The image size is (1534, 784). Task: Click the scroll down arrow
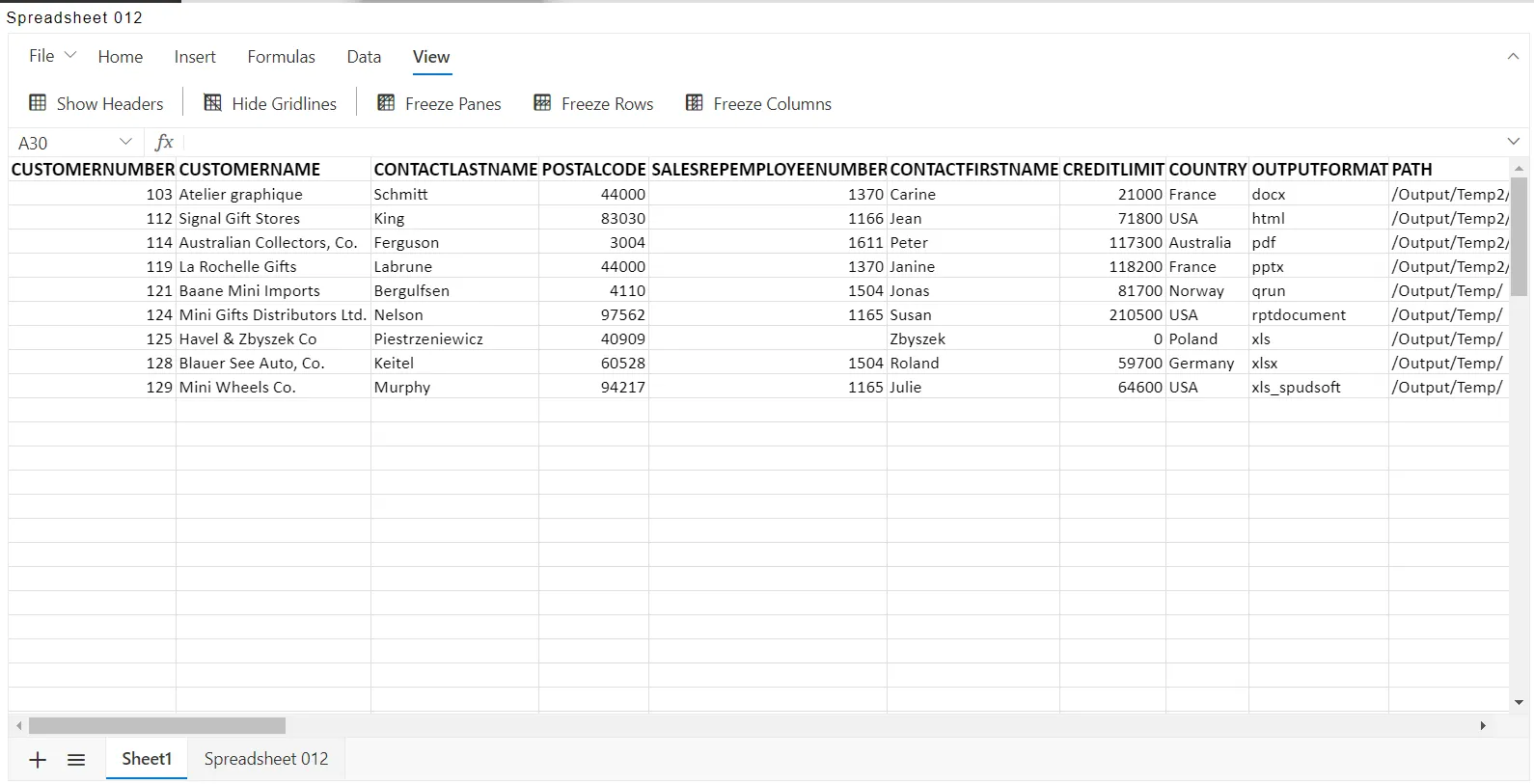coord(1519,703)
